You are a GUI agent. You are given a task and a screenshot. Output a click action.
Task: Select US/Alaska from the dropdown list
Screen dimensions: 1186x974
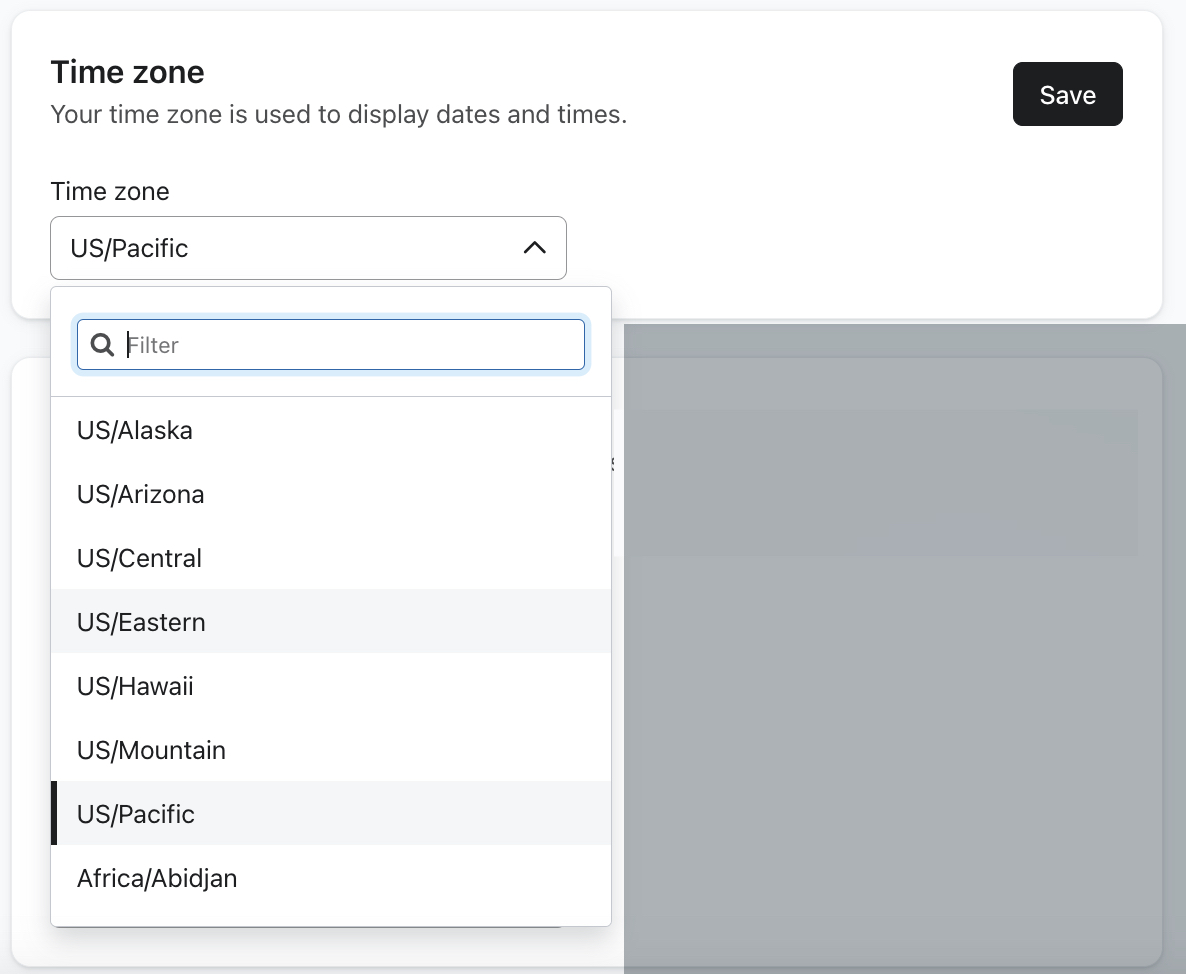[134, 430]
